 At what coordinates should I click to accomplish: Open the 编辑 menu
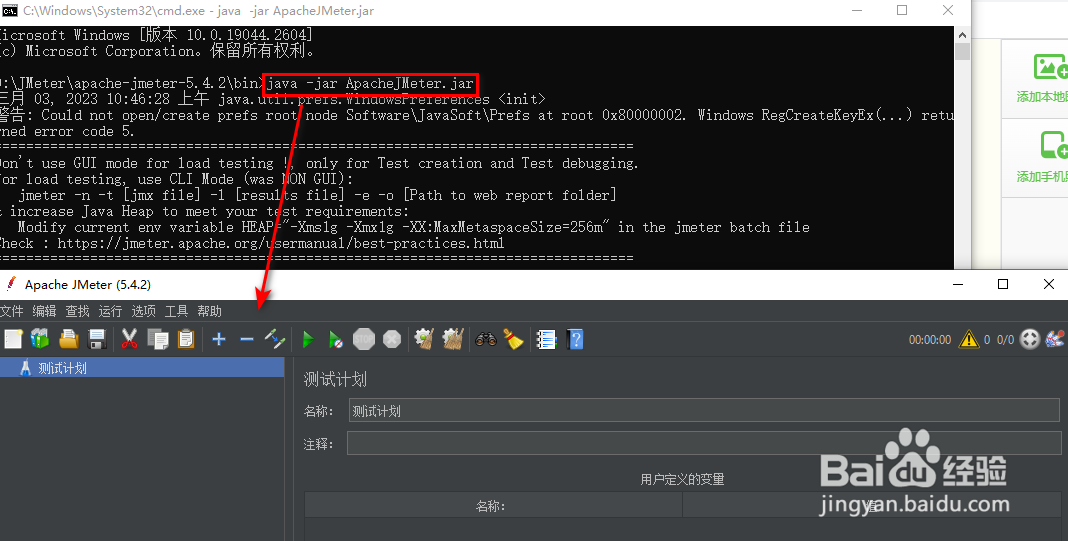(x=44, y=311)
